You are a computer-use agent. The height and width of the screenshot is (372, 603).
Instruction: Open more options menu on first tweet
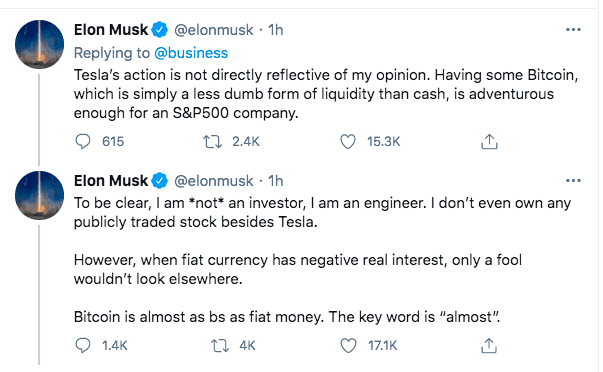573,30
